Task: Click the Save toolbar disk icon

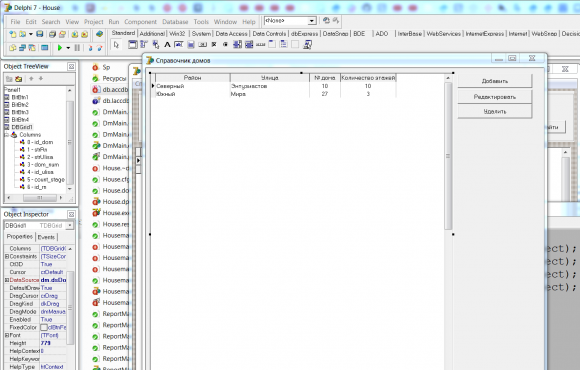Action: [39, 34]
